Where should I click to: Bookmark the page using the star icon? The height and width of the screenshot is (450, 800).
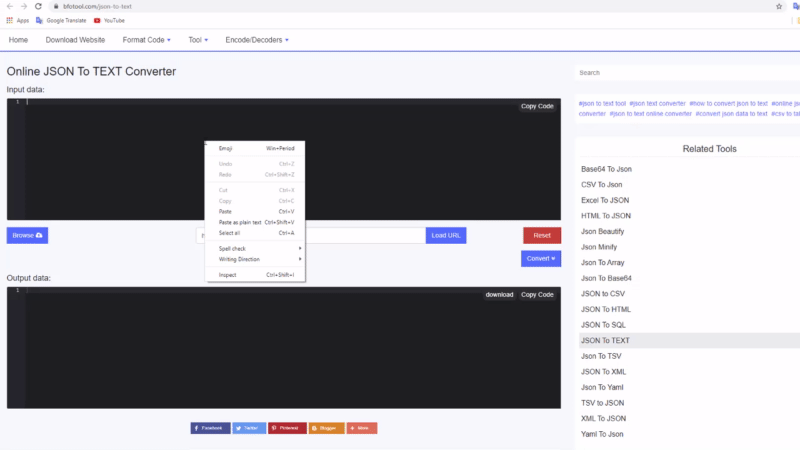tap(779, 6)
